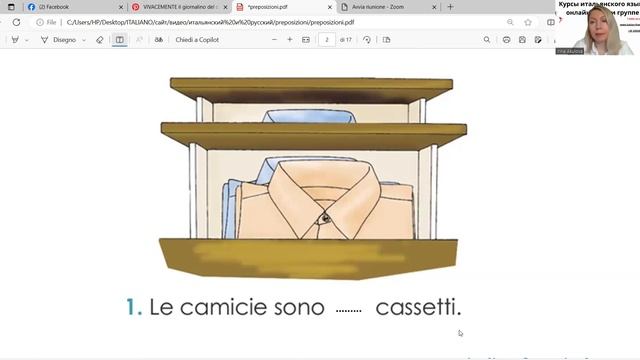Switch to the VIVACEMENTE il giornalino tab
Image resolution: width=640 pixels, height=360 pixels.
(180, 7)
